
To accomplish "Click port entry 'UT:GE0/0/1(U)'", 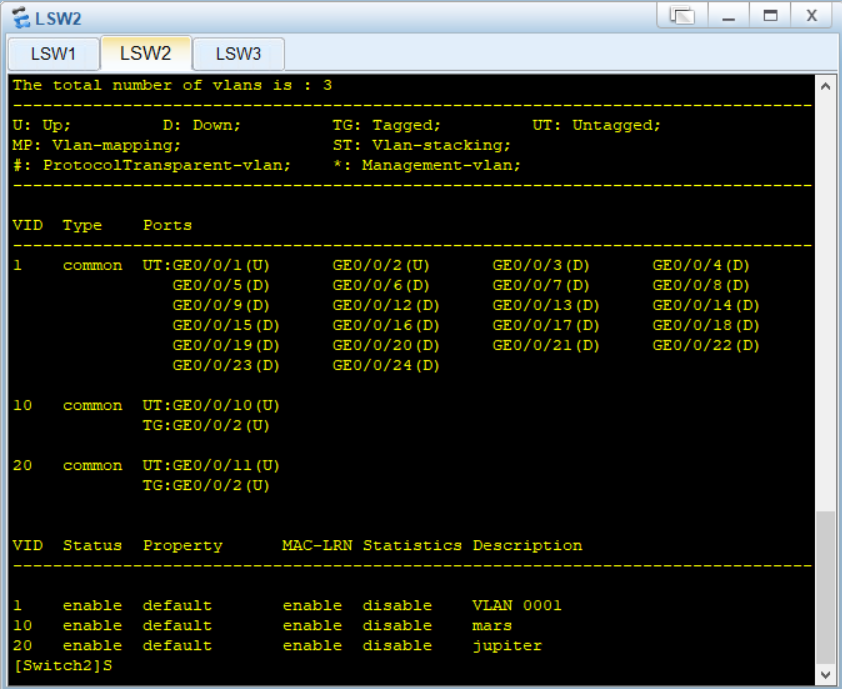I will click(x=206, y=265).
